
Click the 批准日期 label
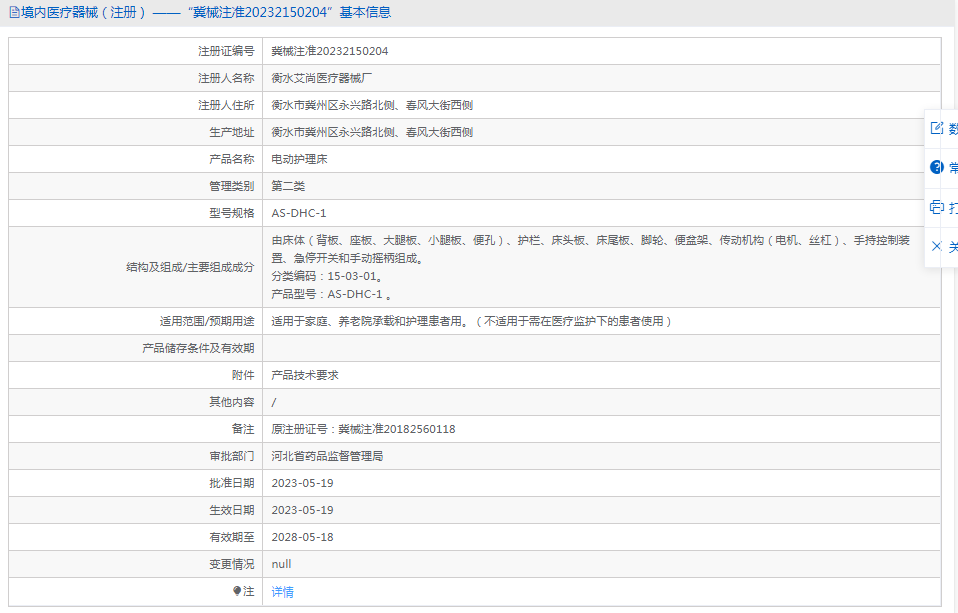pyautogui.click(x=232, y=483)
